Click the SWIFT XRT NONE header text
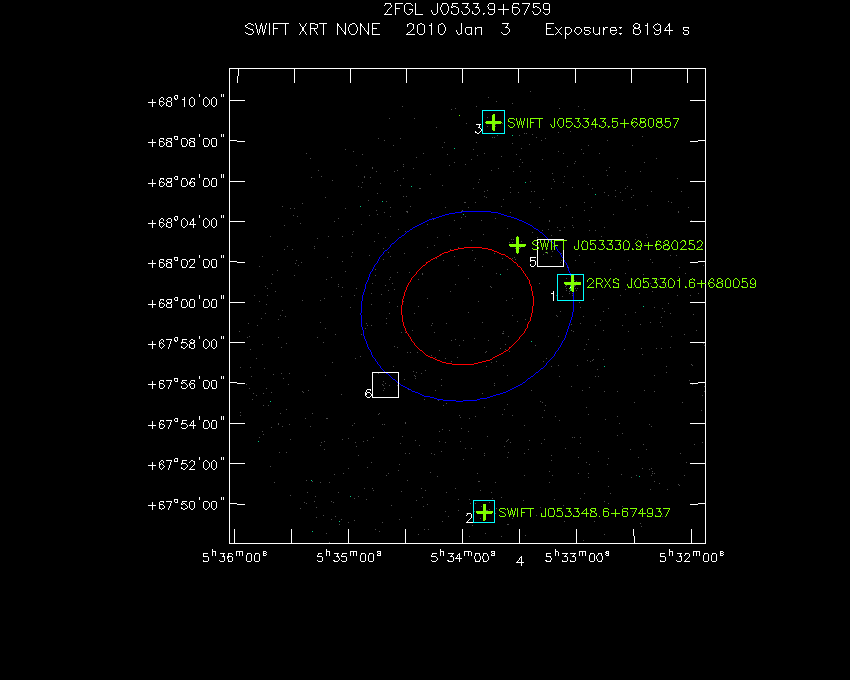850x680 pixels. (x=312, y=29)
